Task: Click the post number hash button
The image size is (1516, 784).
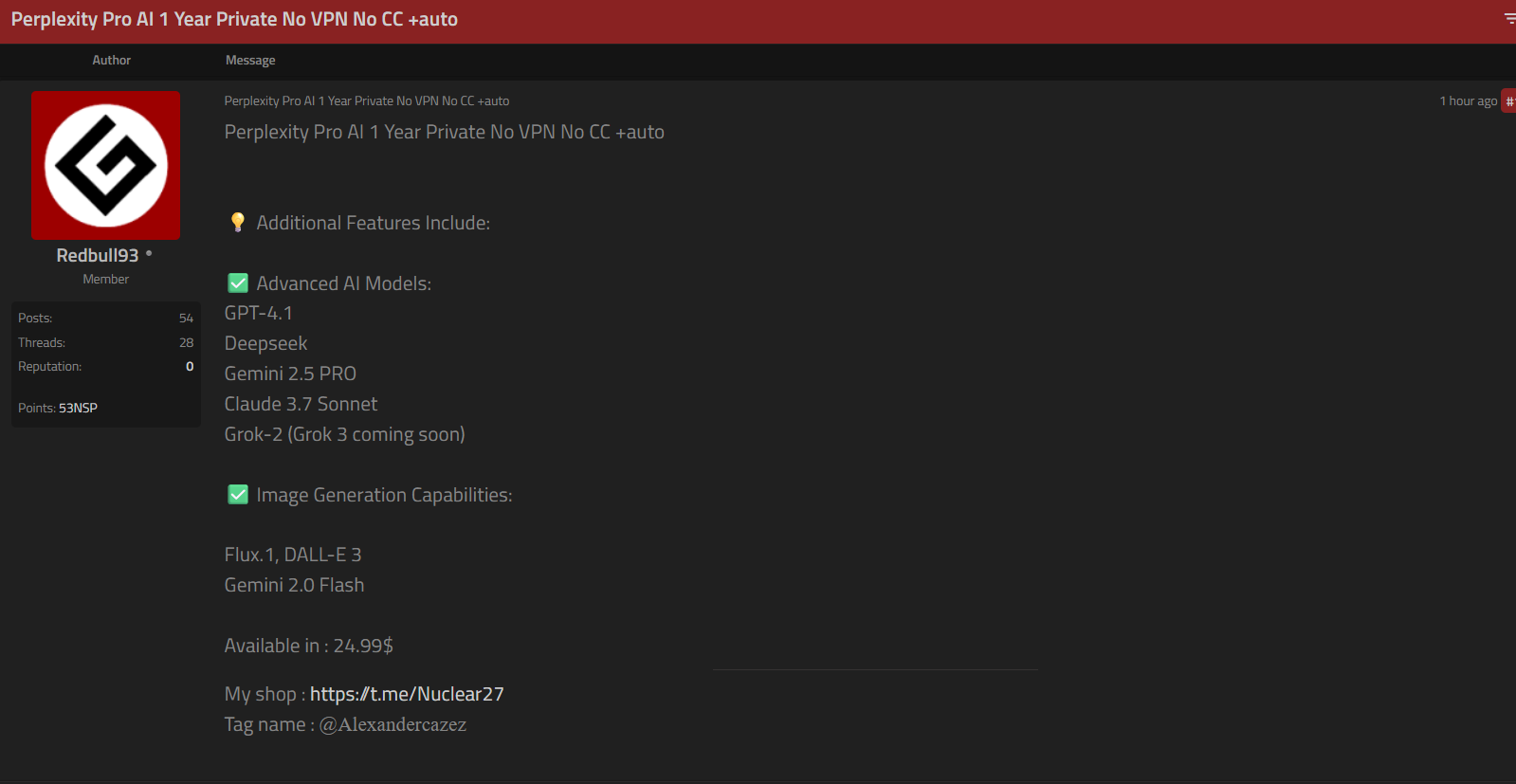Action: tap(1509, 101)
